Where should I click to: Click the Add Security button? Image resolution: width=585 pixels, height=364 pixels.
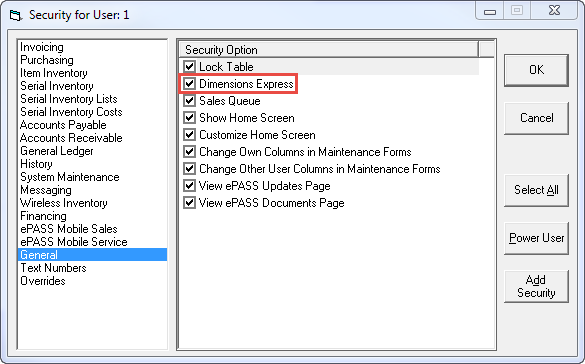click(536, 286)
